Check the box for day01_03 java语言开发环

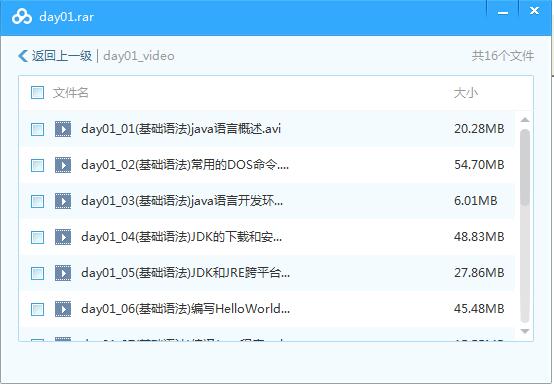[37, 201]
